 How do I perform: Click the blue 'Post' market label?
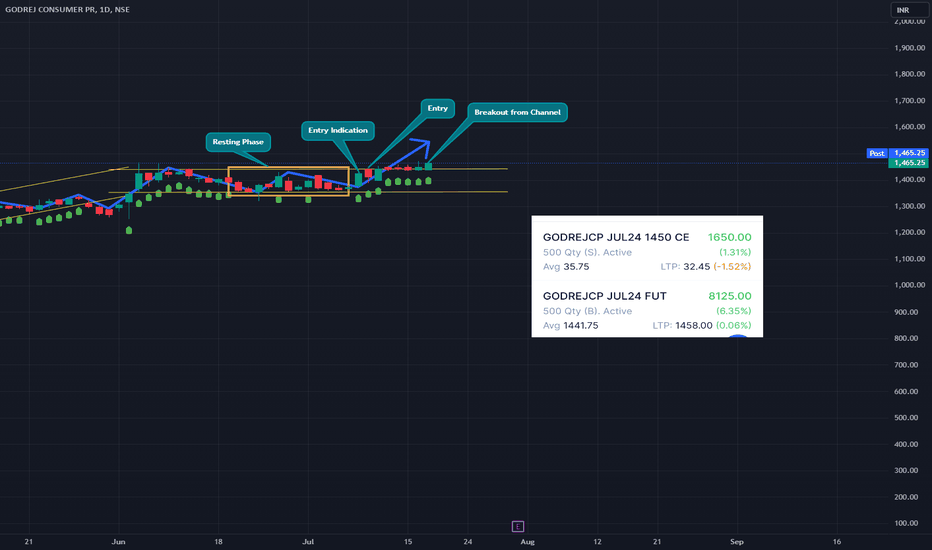[x=877, y=153]
